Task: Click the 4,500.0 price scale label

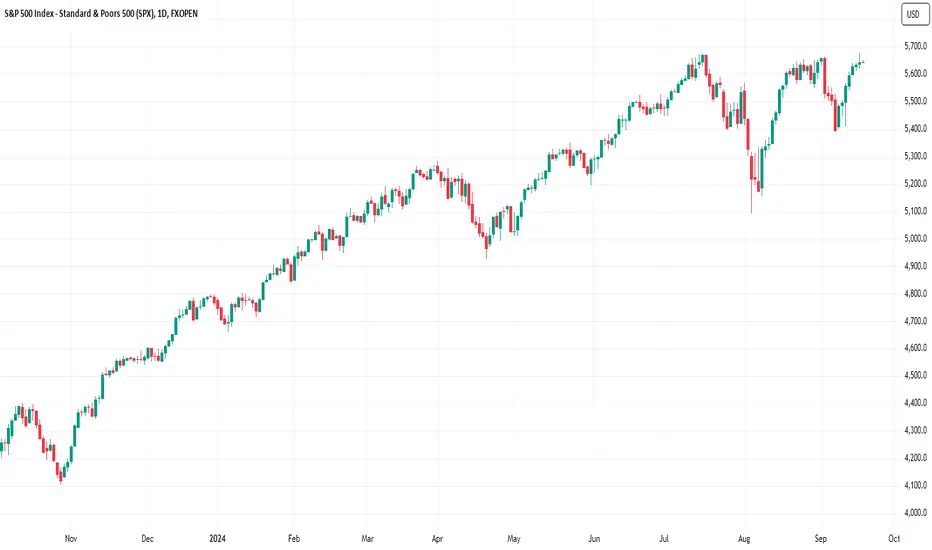Action: click(915, 375)
